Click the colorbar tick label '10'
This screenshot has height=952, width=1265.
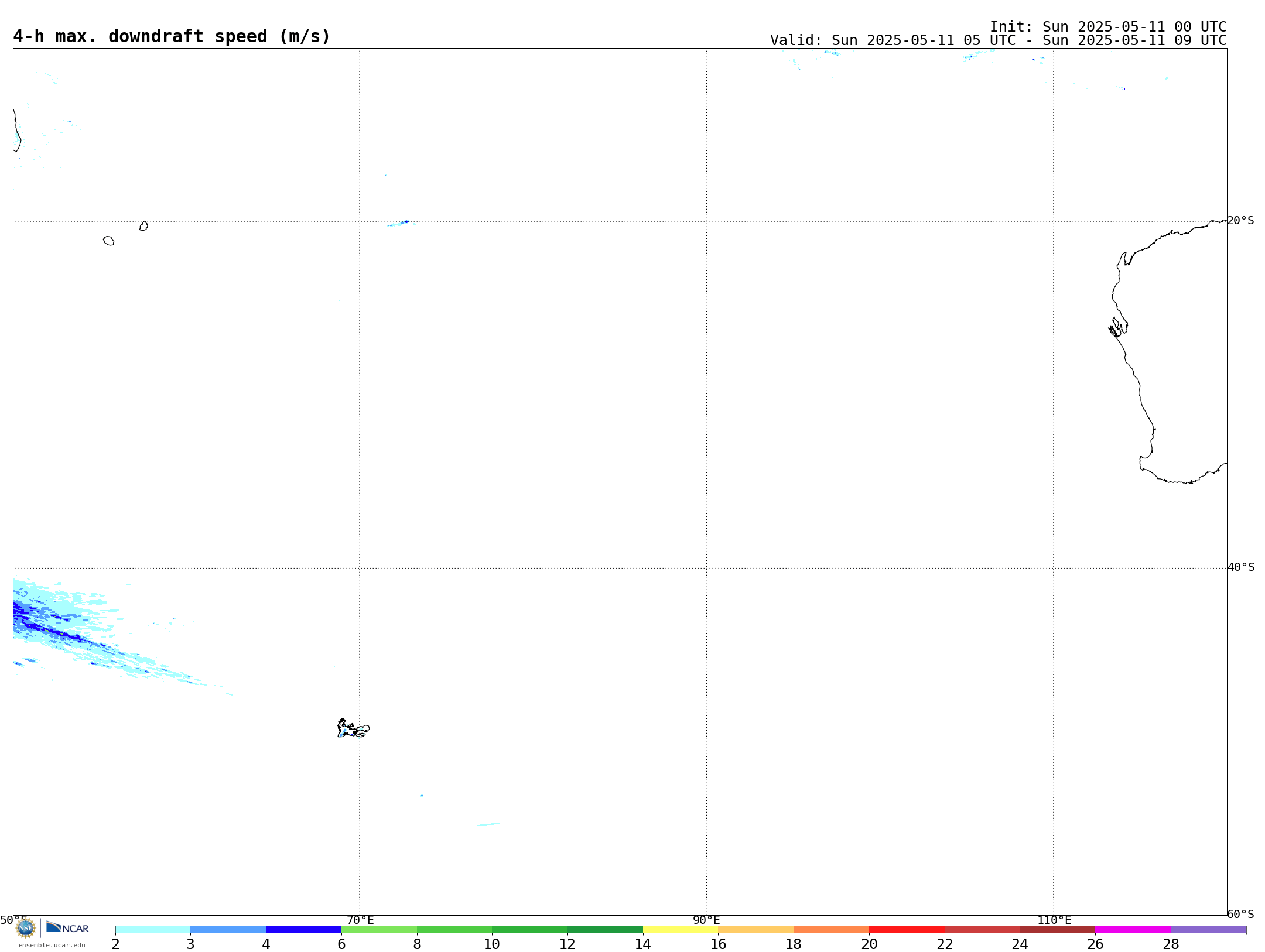[x=492, y=944]
